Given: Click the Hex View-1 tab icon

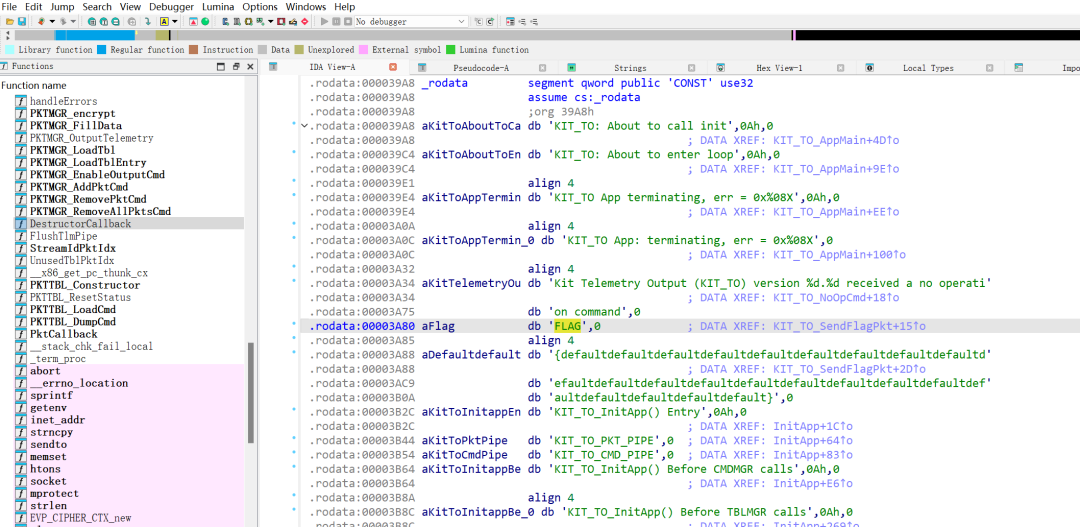Looking at the screenshot, I should coord(720,68).
